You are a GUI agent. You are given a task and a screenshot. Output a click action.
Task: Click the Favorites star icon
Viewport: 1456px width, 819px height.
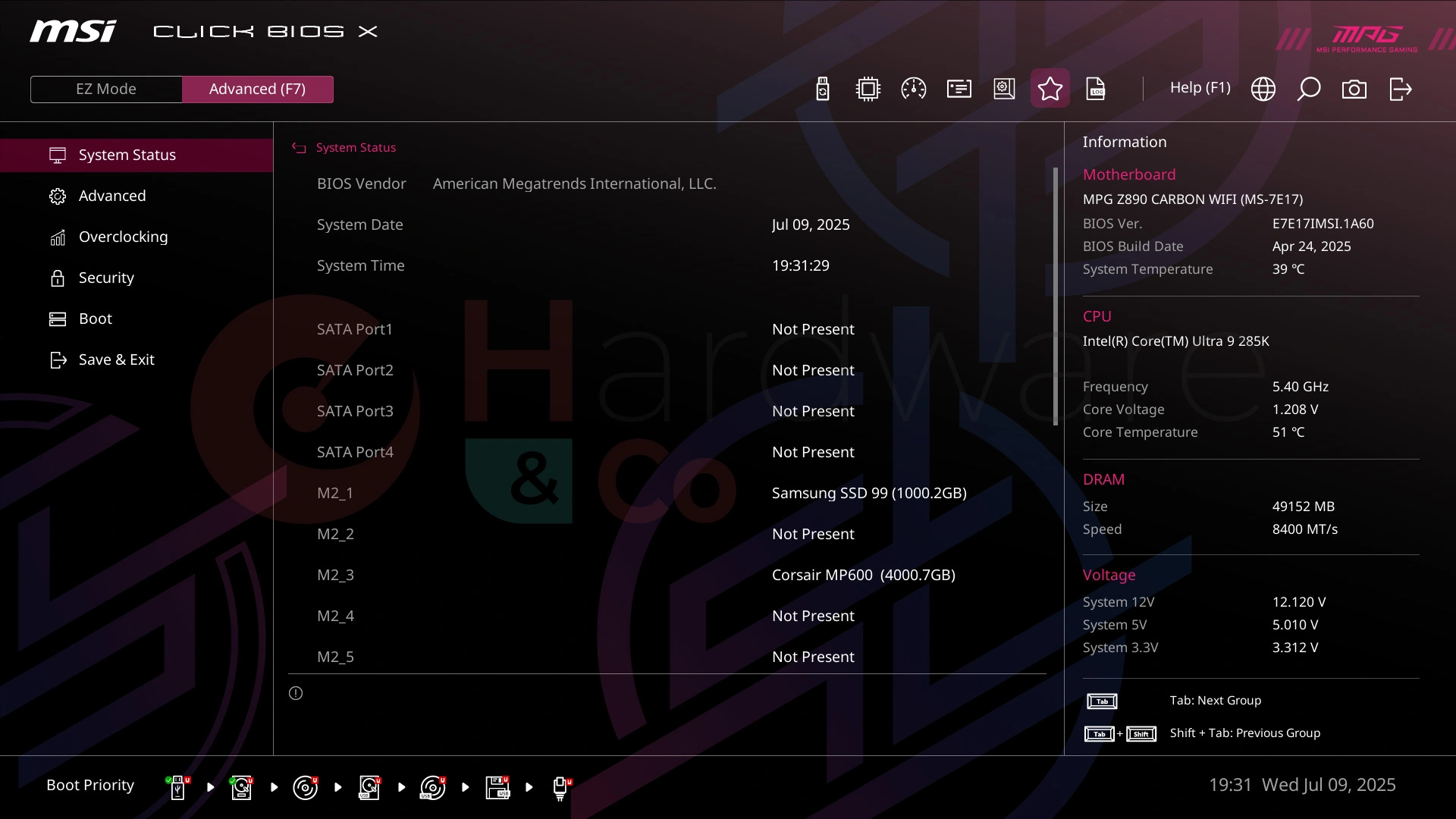[1050, 88]
